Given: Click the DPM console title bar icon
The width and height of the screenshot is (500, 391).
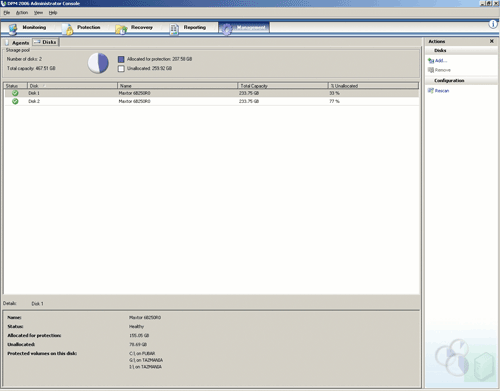Looking at the screenshot, I should tap(3, 3).
